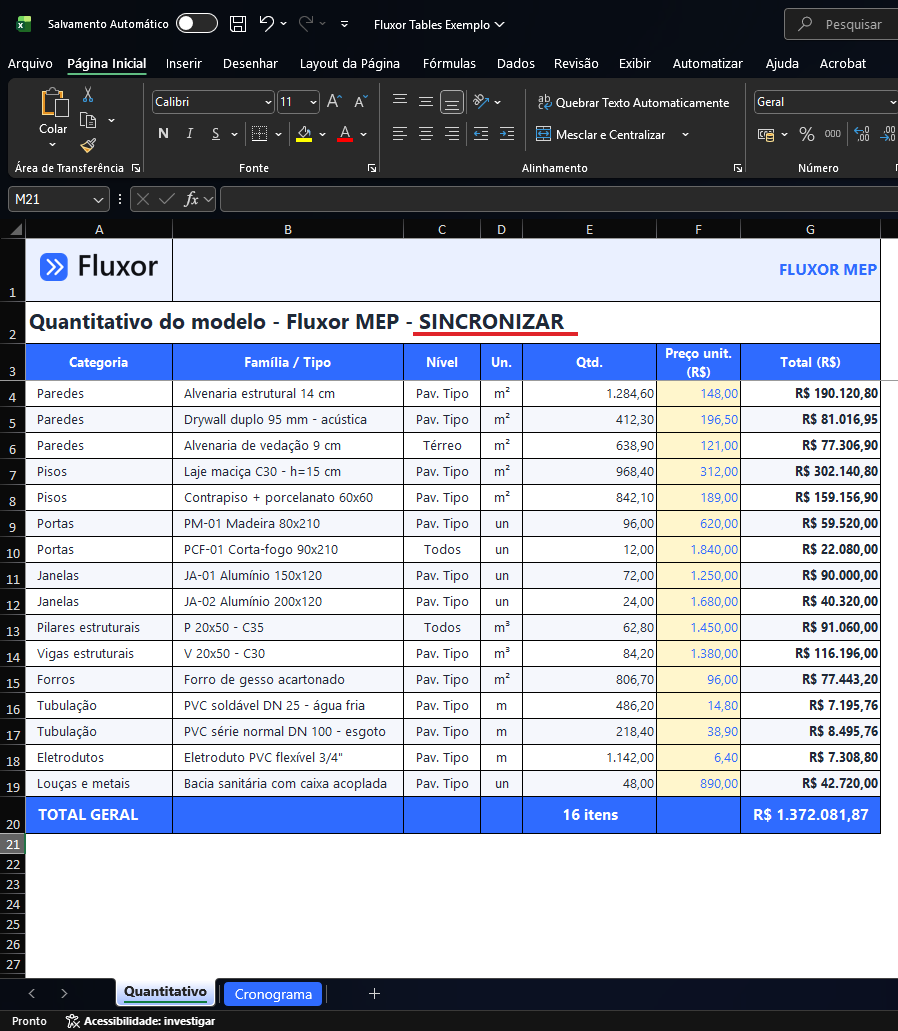
Task: Select the cell 'PCF-01 Corta-fogo 90x210'
Action: click(288, 550)
